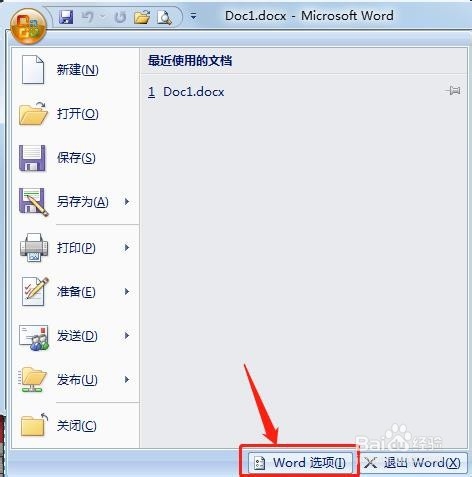The width and height of the screenshot is (472, 477).
Task: Click the Save icon in Quick Access Toolbar
Action: coord(66,17)
